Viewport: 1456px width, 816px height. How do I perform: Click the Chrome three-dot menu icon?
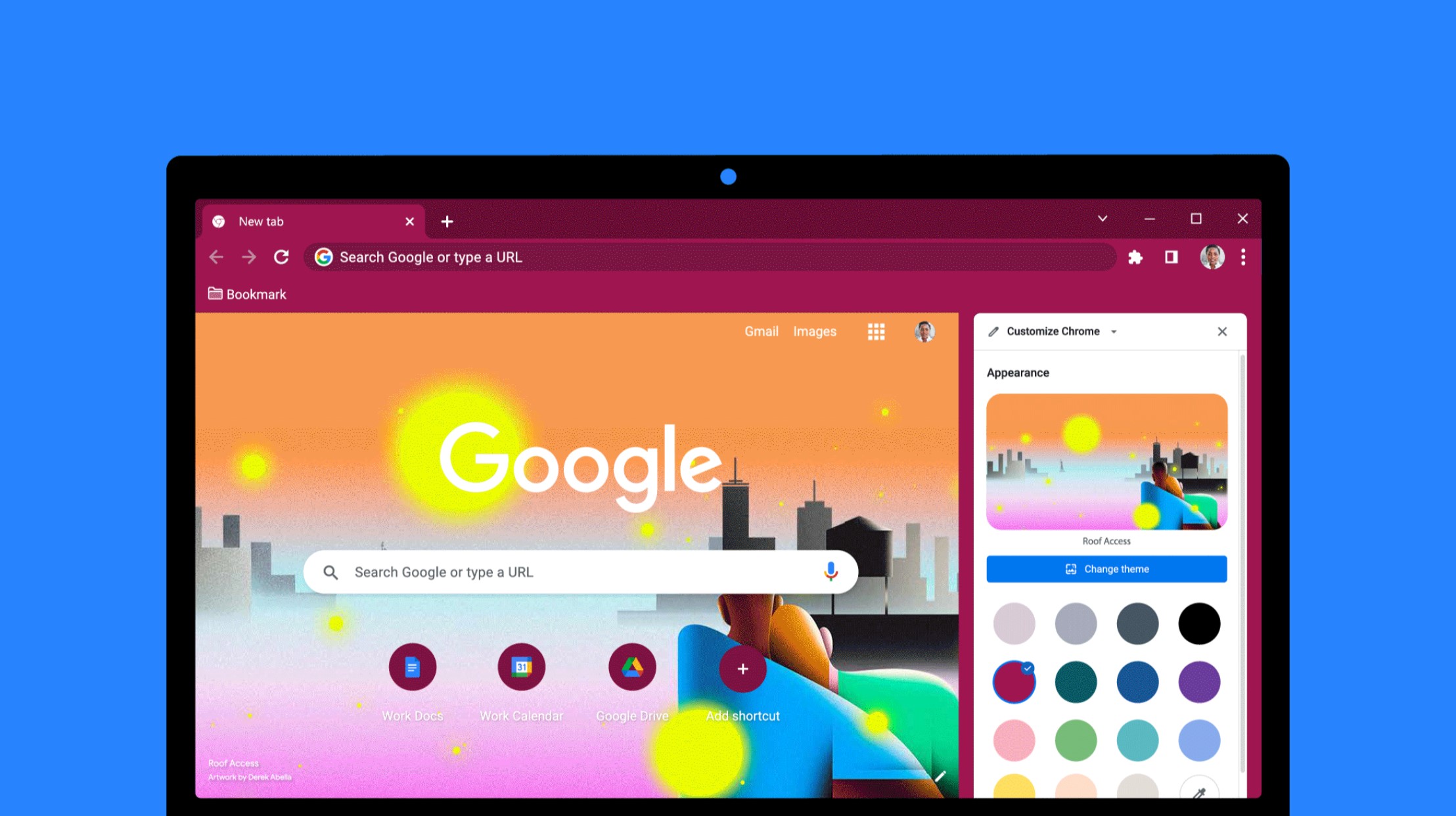point(1244,257)
